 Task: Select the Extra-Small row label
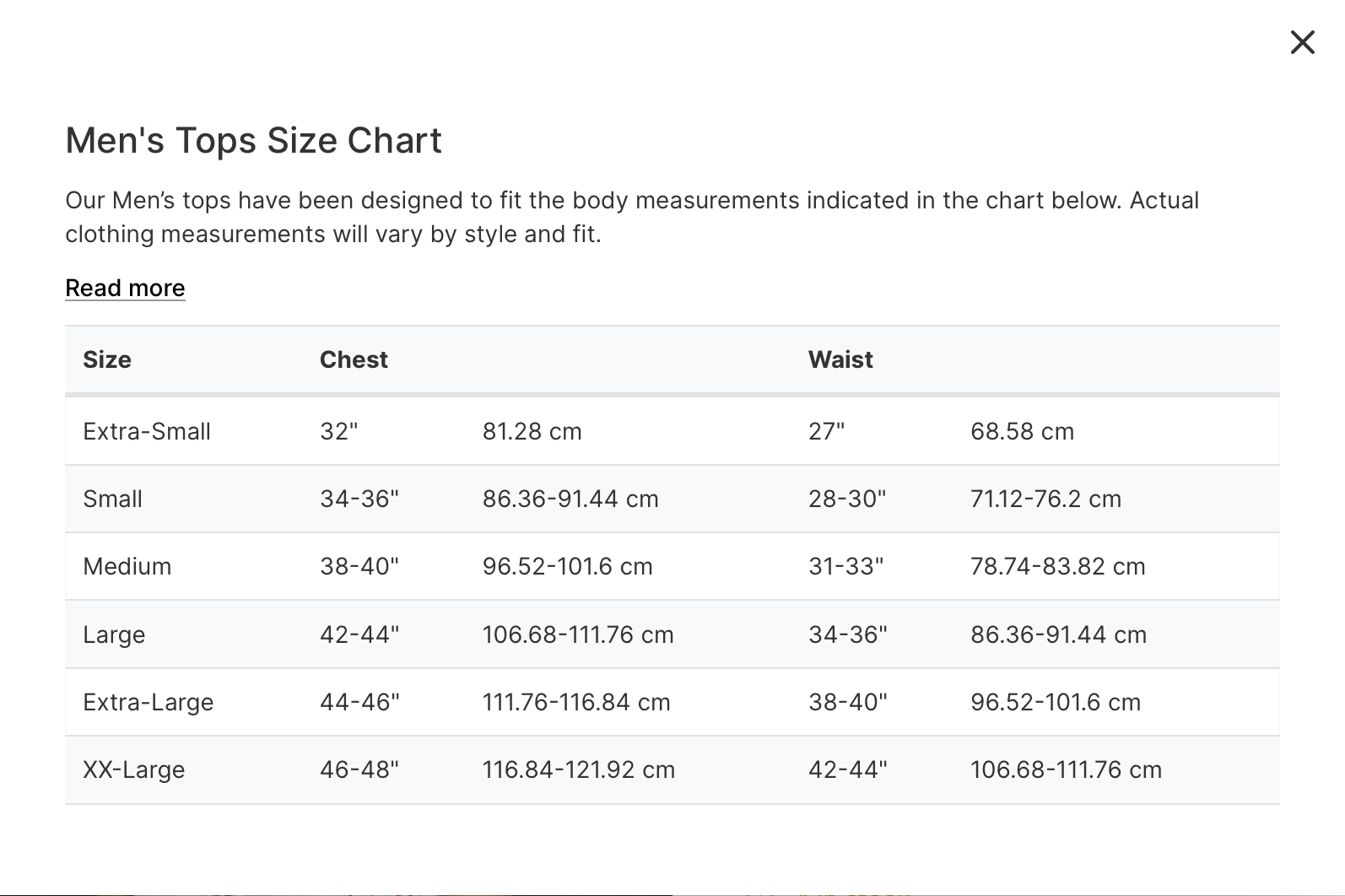(147, 431)
